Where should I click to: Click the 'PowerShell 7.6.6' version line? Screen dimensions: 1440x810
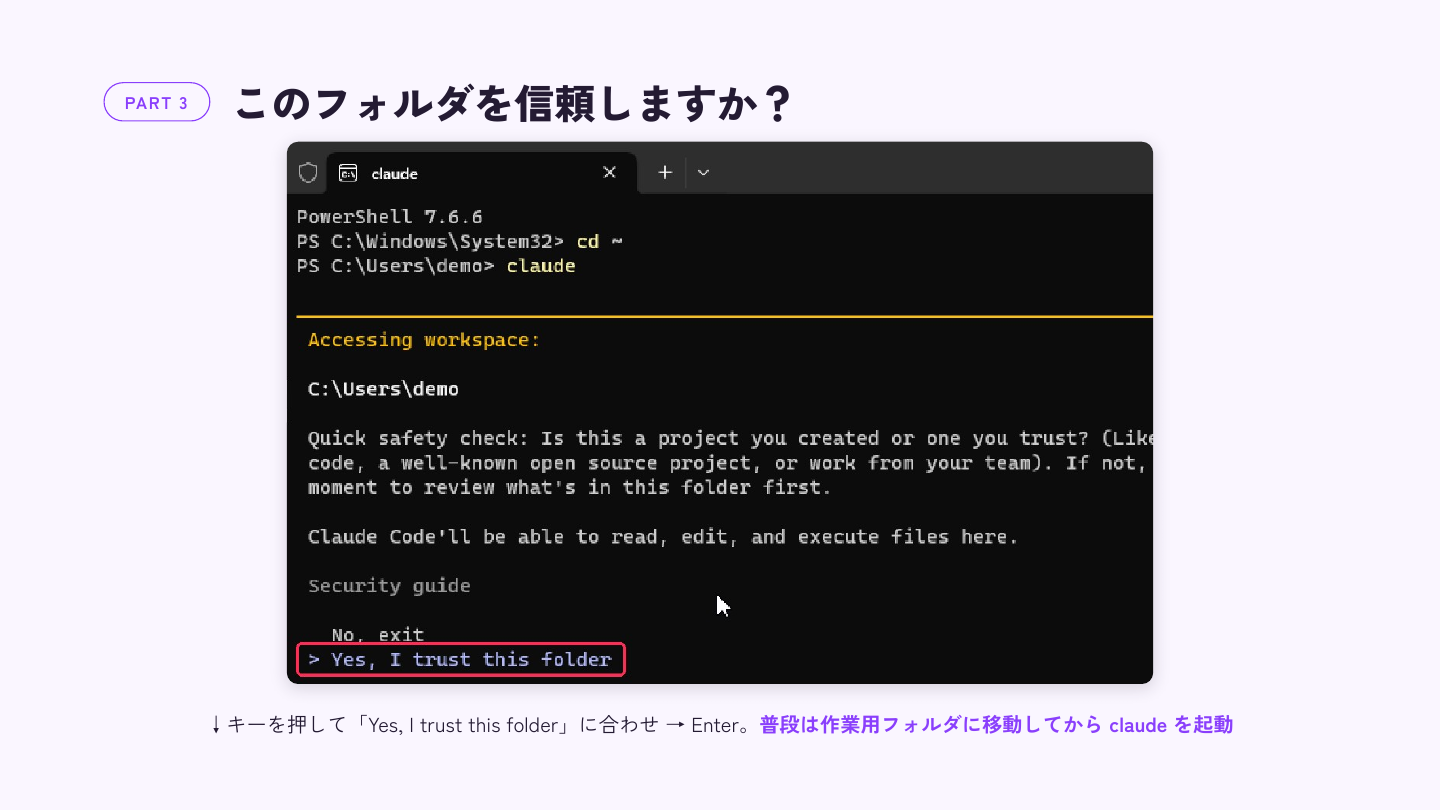click(390, 217)
